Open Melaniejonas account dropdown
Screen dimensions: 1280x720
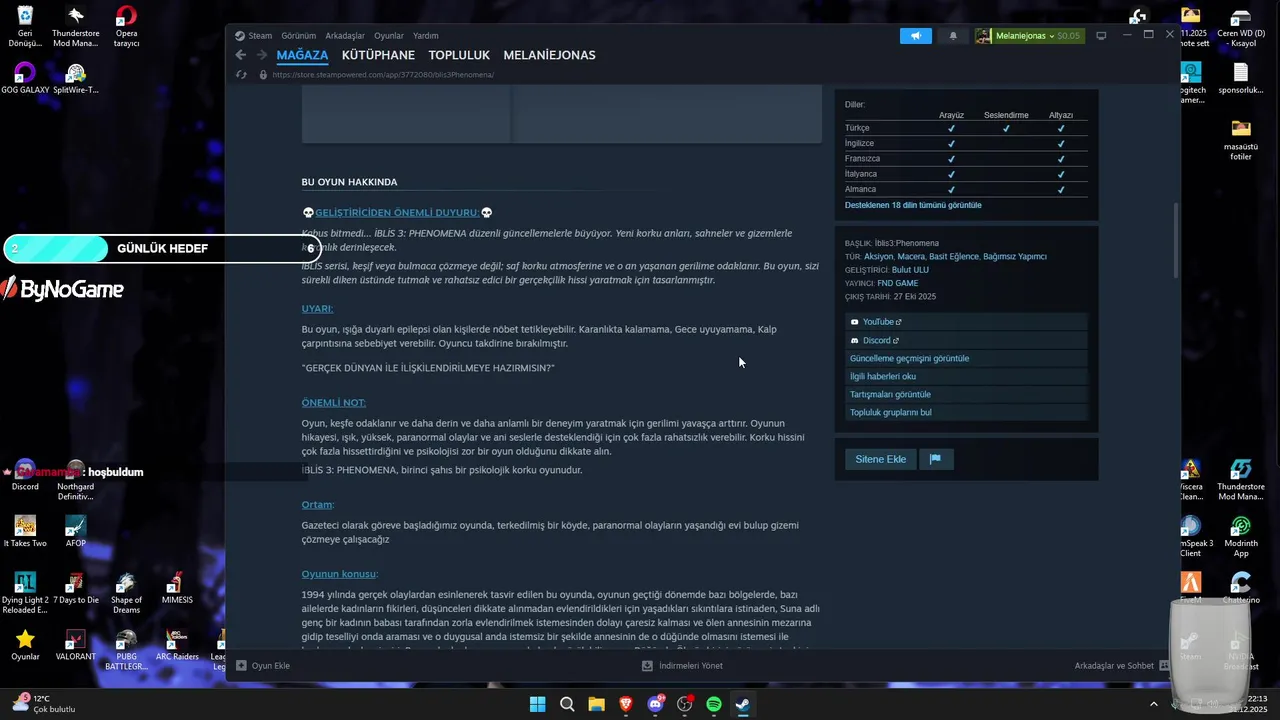[1029, 36]
